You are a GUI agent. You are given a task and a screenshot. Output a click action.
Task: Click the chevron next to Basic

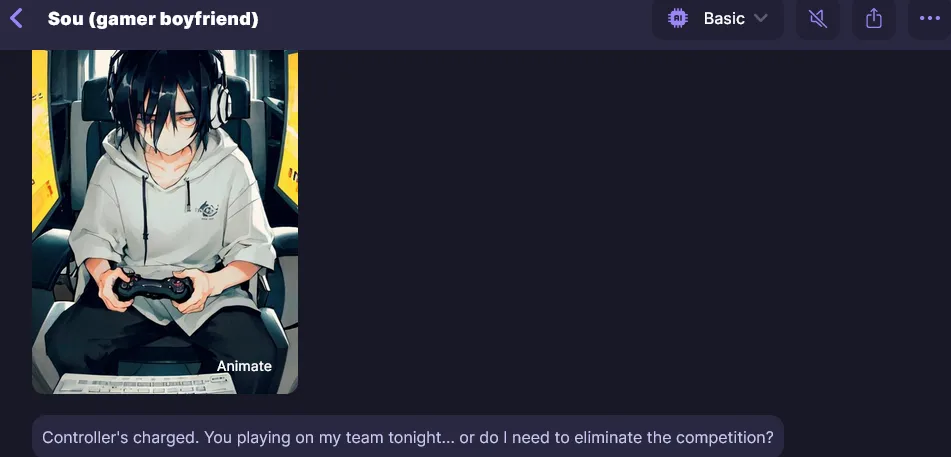761,19
